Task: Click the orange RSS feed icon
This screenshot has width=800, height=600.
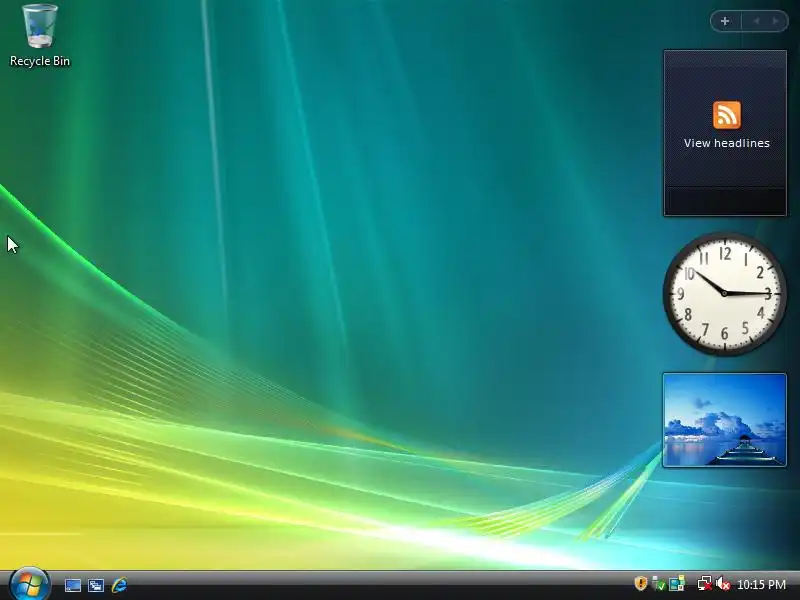Action: 727,115
